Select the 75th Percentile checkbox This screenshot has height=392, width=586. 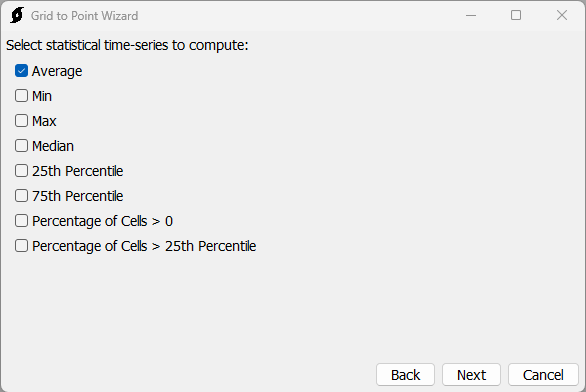coord(21,195)
